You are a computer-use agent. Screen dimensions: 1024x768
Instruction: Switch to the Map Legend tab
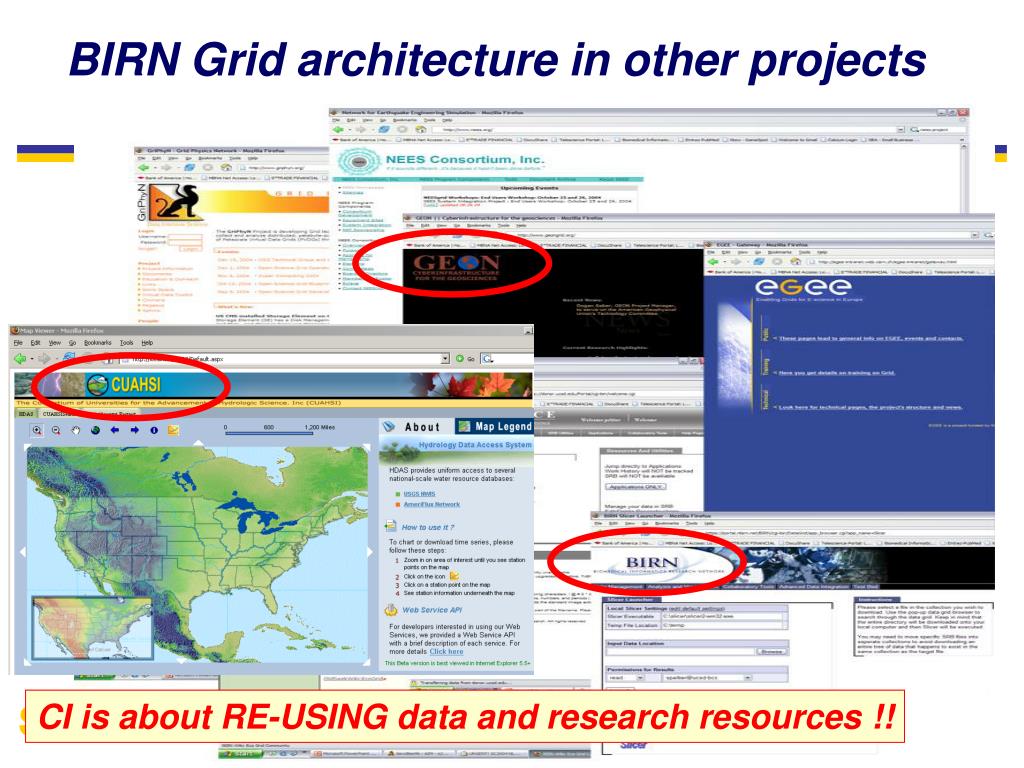[494, 426]
